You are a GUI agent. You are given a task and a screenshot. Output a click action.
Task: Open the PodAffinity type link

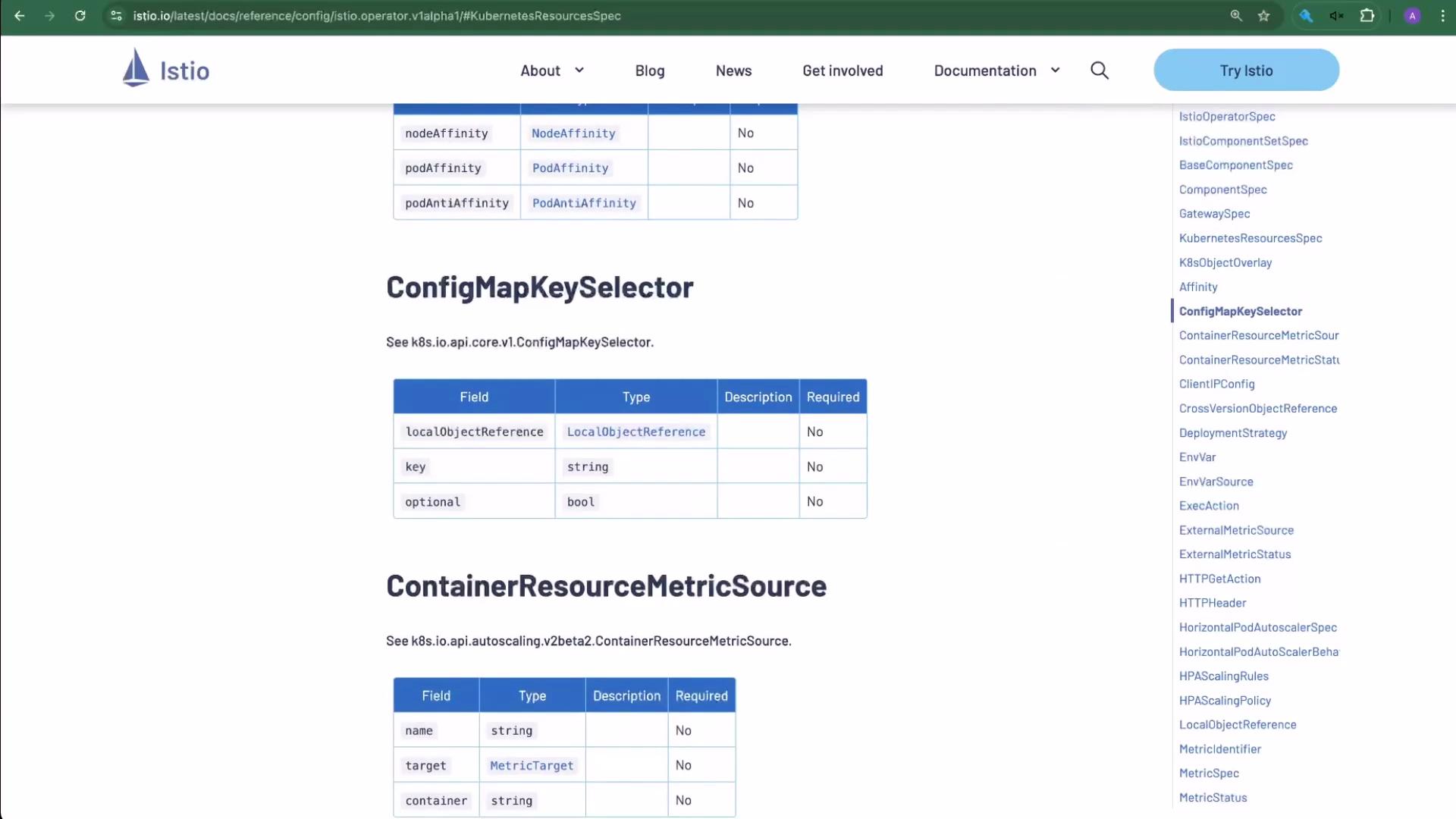570,168
